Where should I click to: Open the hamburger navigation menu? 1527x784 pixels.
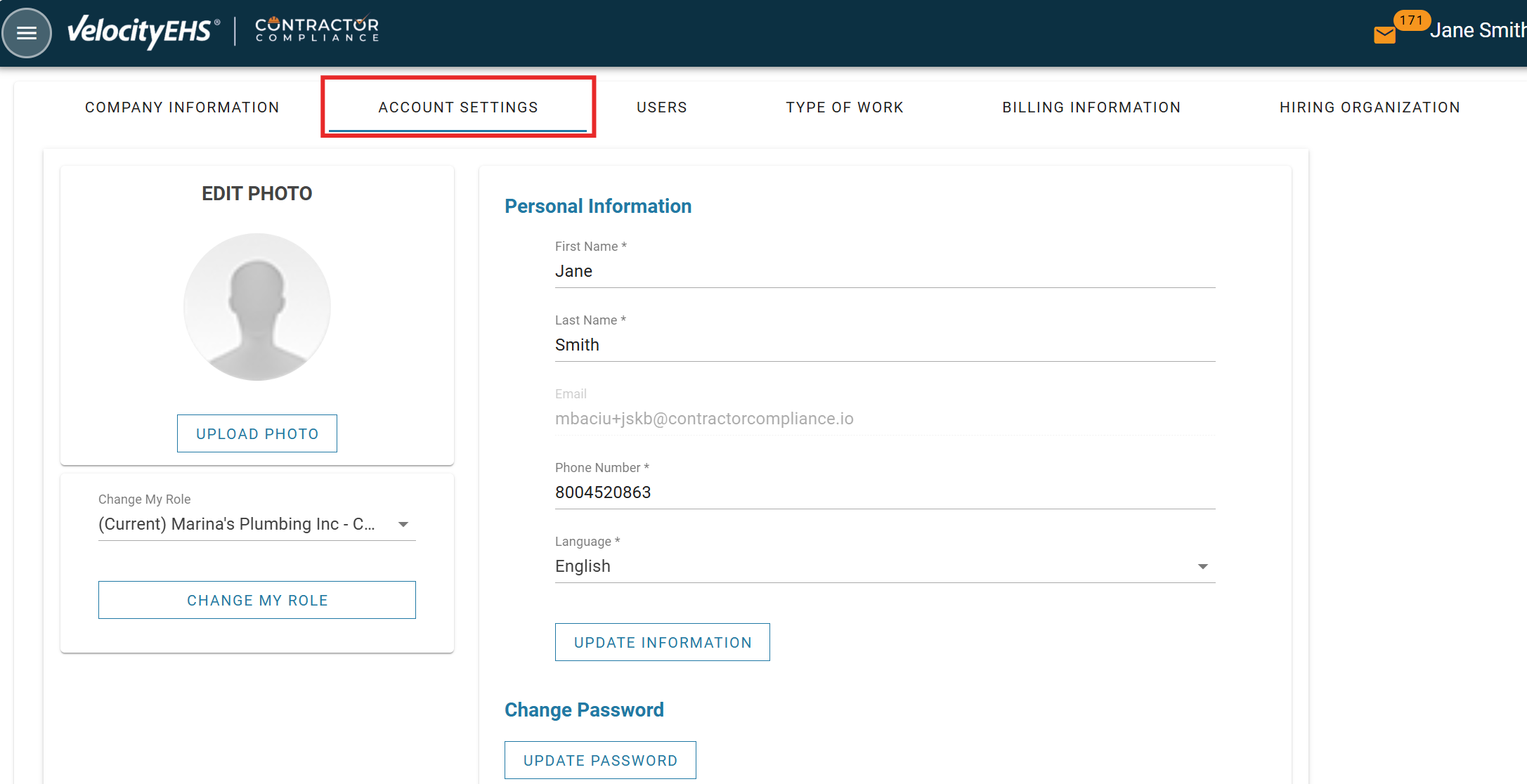click(x=27, y=33)
